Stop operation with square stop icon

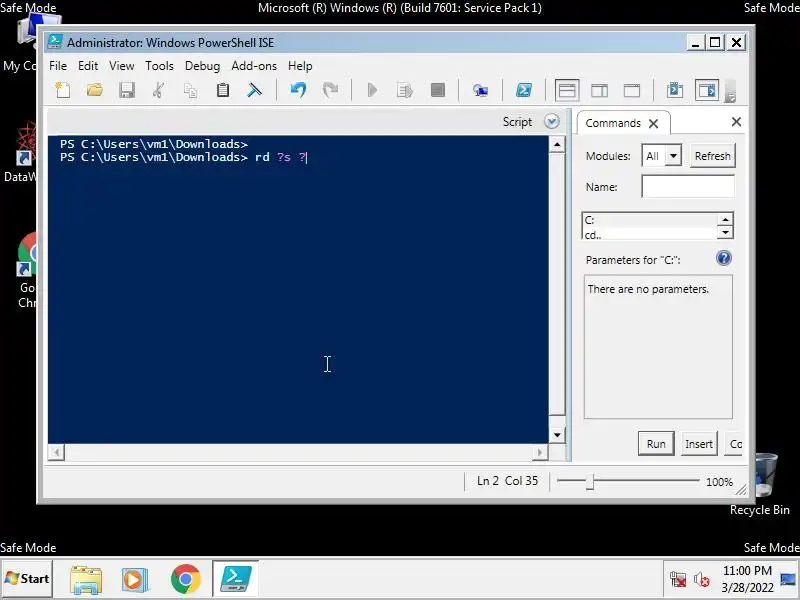tap(438, 90)
